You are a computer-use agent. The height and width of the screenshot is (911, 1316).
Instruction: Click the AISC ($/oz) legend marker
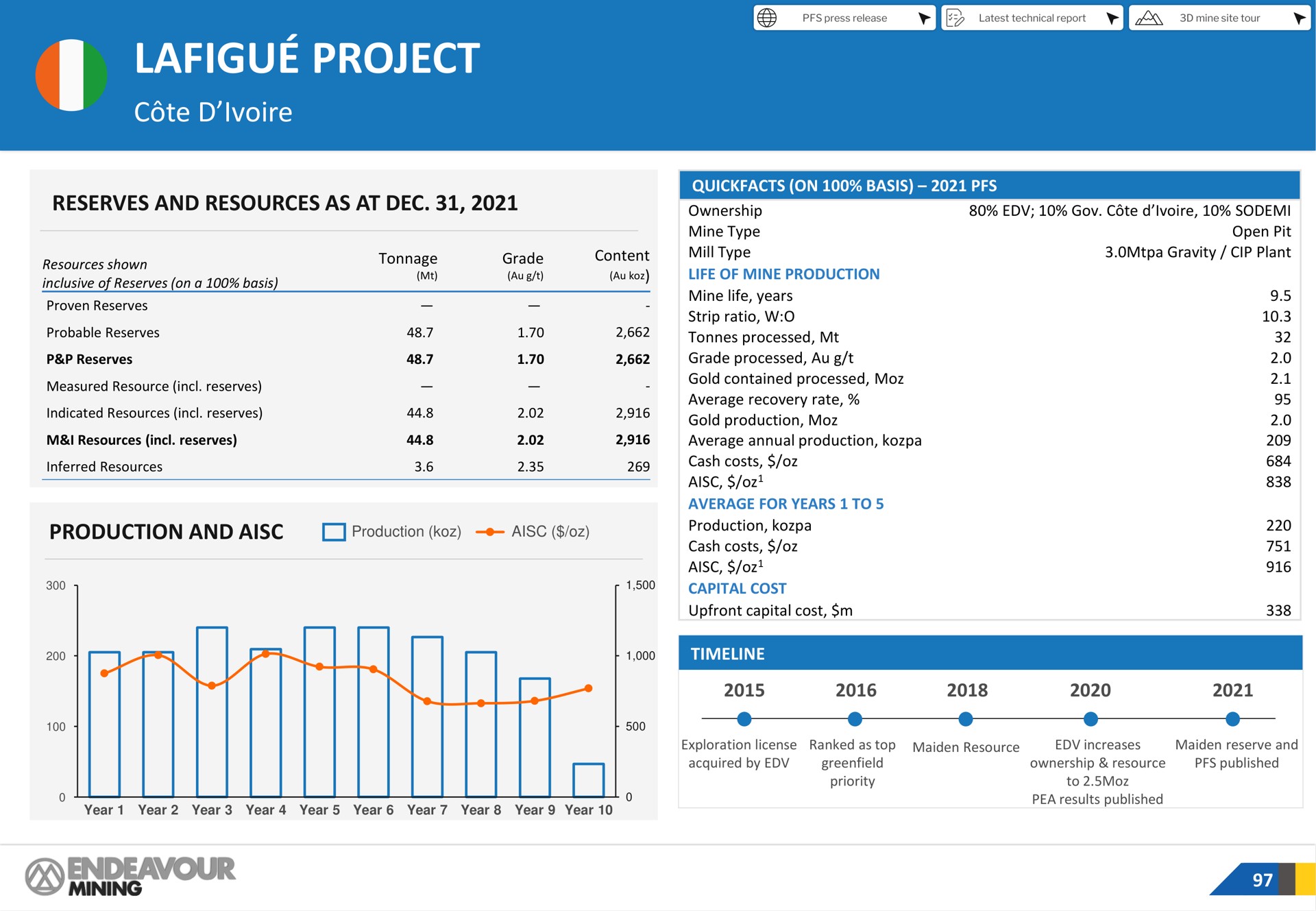(490, 532)
